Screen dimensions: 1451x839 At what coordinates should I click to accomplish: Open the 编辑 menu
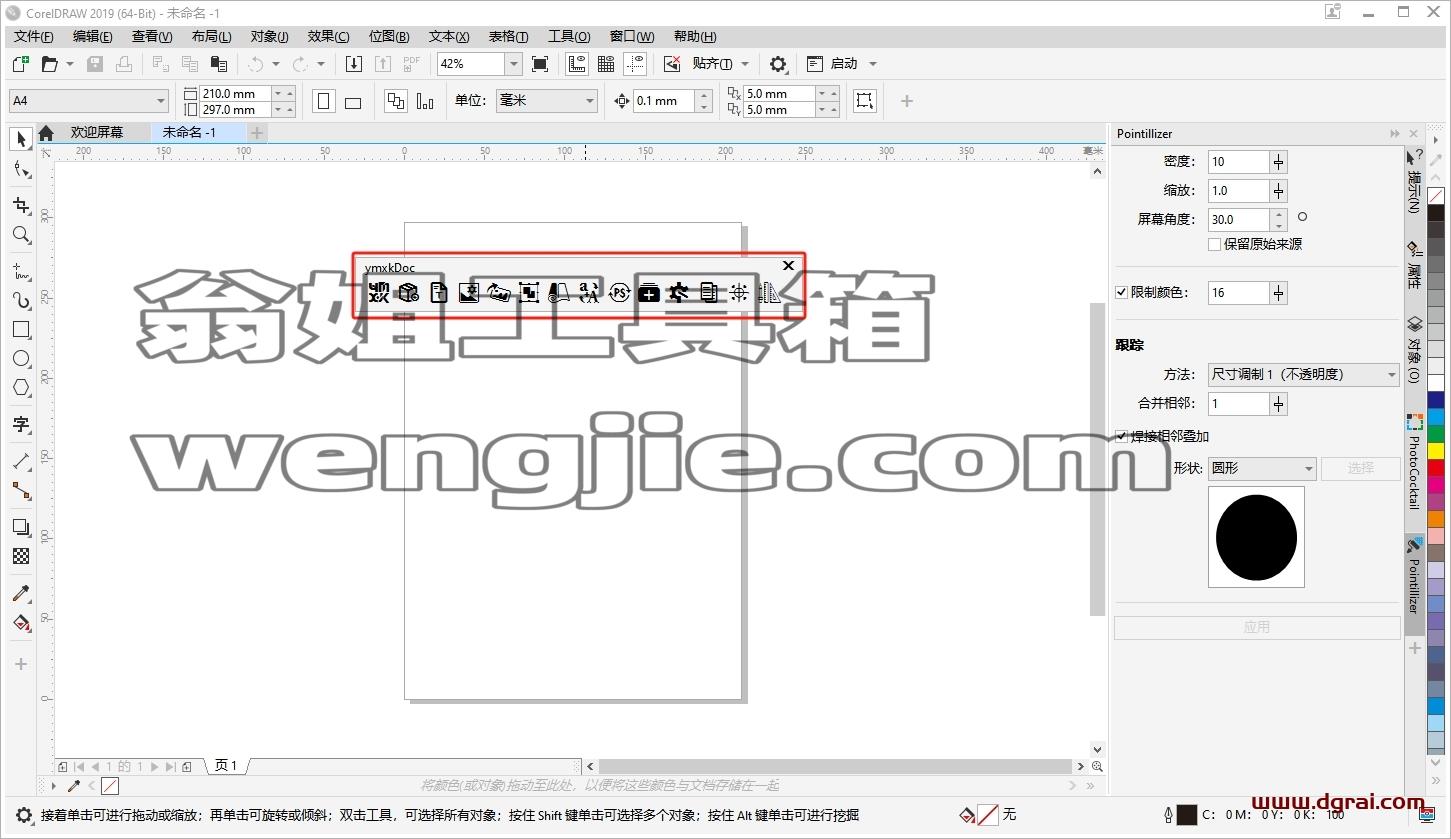point(93,36)
